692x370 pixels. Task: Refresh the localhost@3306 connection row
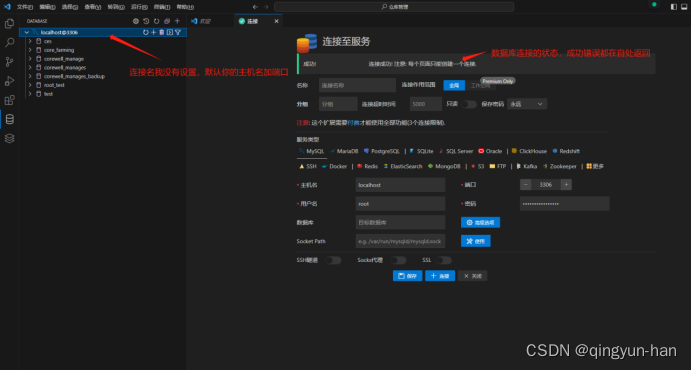146,32
